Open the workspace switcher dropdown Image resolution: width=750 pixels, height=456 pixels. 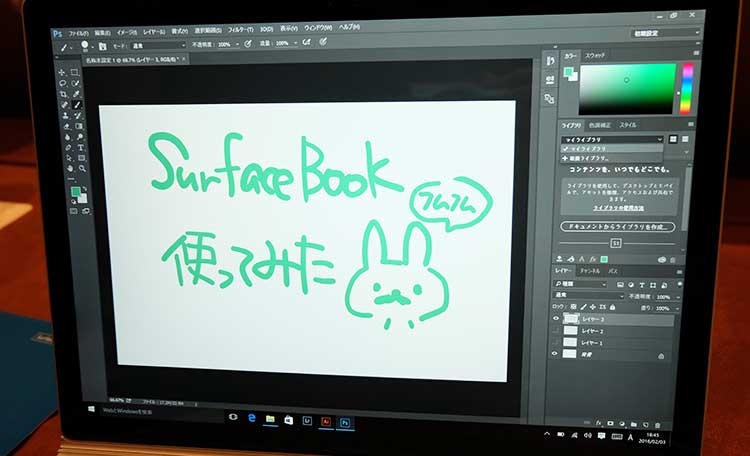pyautogui.click(x=665, y=33)
